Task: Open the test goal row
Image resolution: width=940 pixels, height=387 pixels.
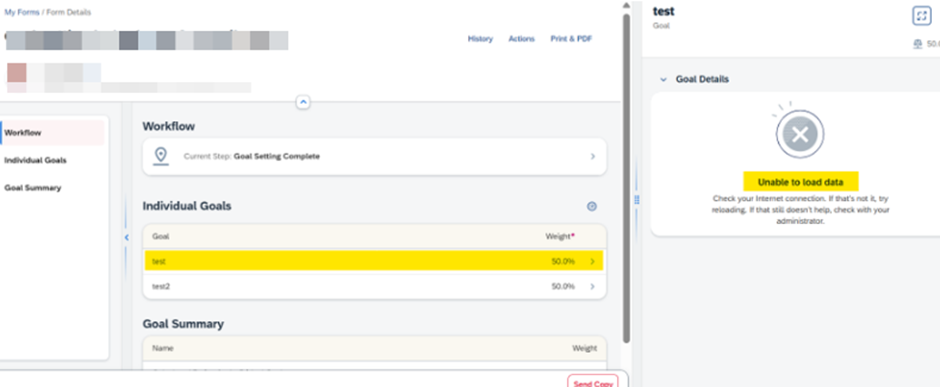Action: (374, 261)
